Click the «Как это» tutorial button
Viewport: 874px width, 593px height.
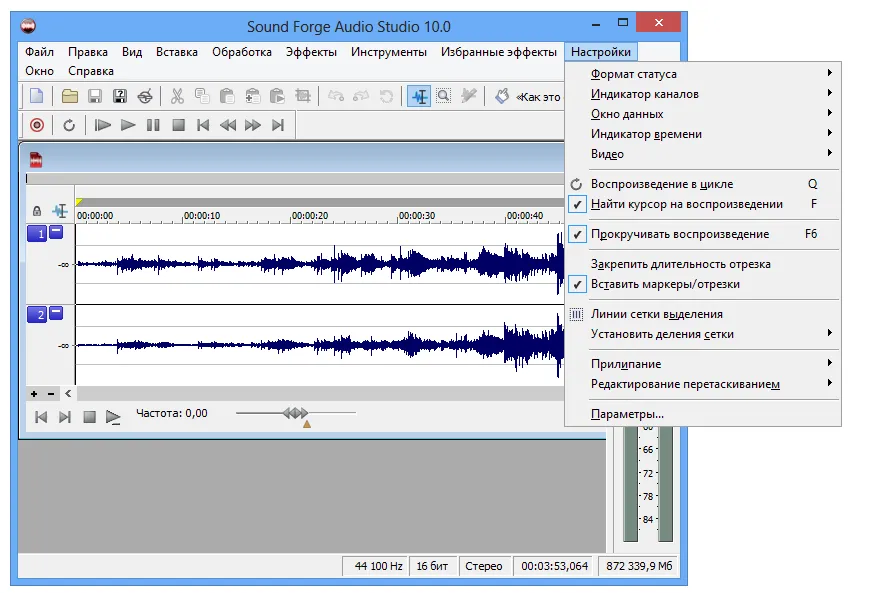pos(528,96)
